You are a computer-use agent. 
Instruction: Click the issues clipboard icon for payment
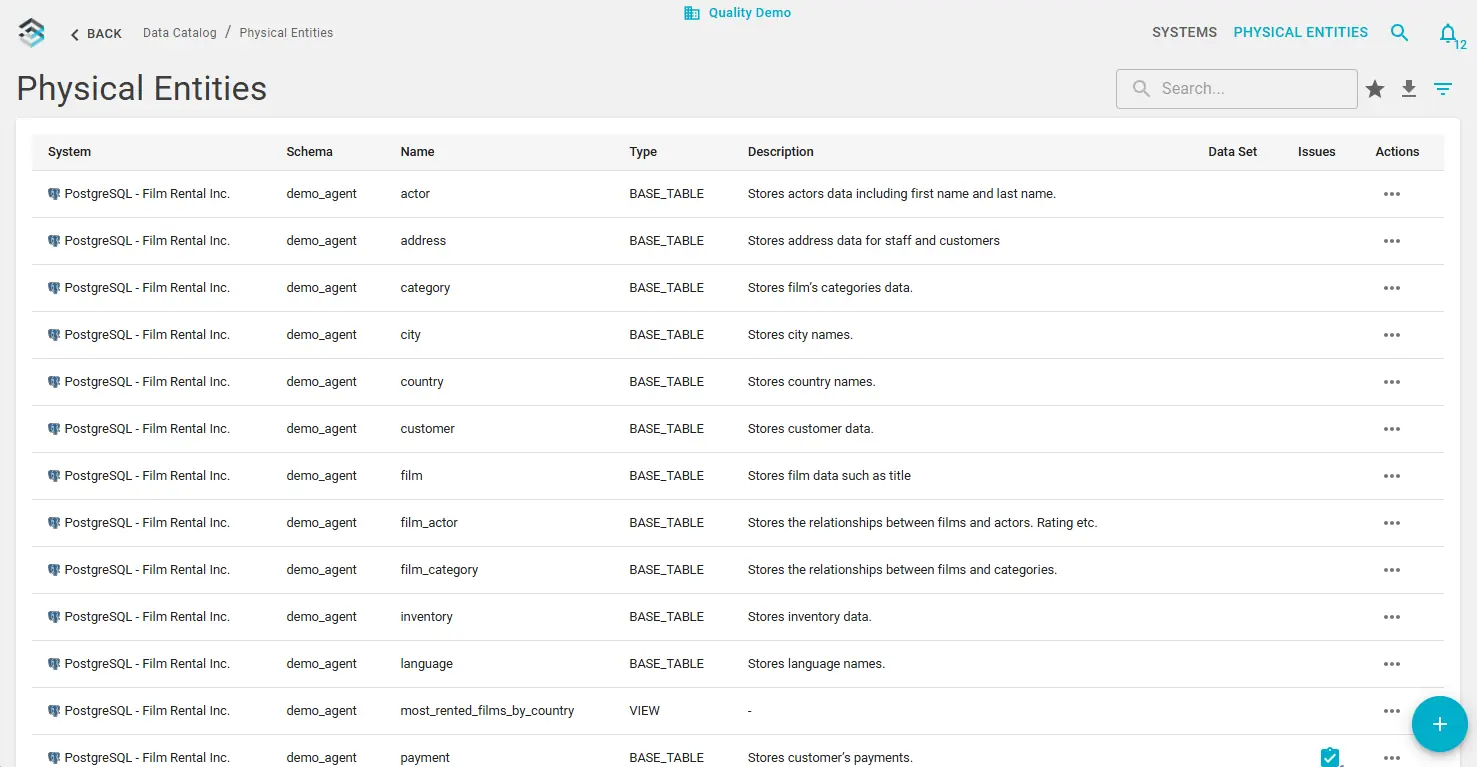click(x=1329, y=757)
